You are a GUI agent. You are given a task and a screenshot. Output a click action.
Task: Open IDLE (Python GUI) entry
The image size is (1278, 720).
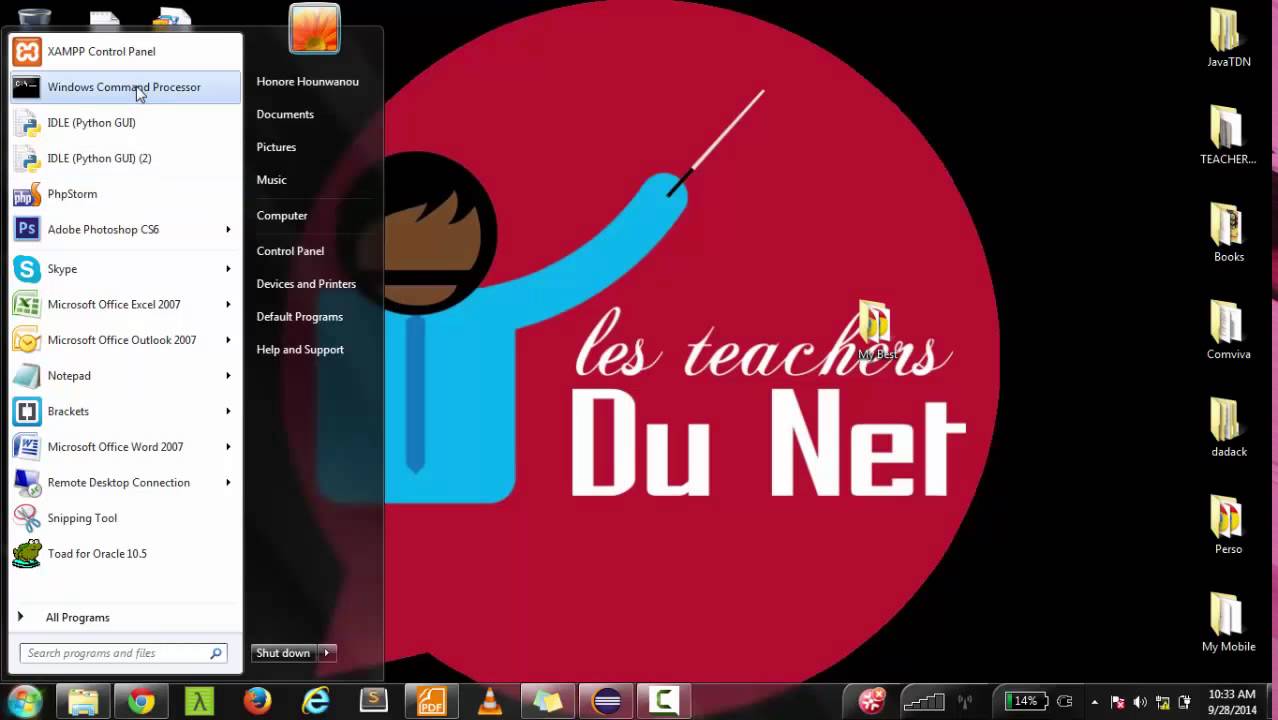pos(125,122)
